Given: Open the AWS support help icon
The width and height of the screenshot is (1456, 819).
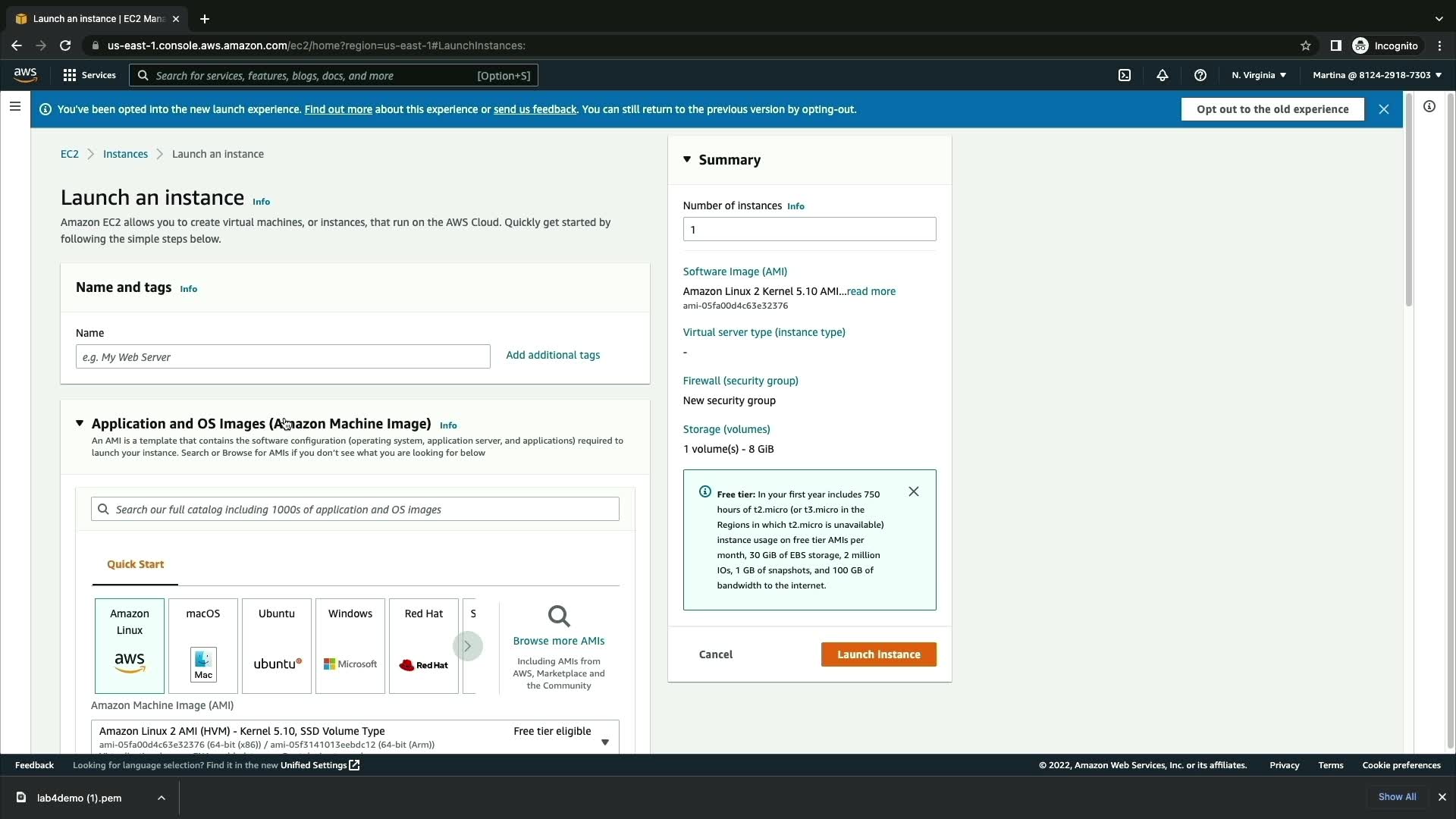Looking at the screenshot, I should [x=1200, y=75].
